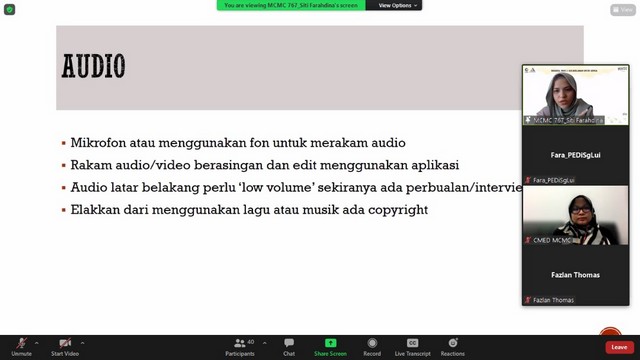Screen dimensions: 640x360
Task: Select the MCMC 767_Siti Farahdina video thumbnail
Action: coord(576,95)
